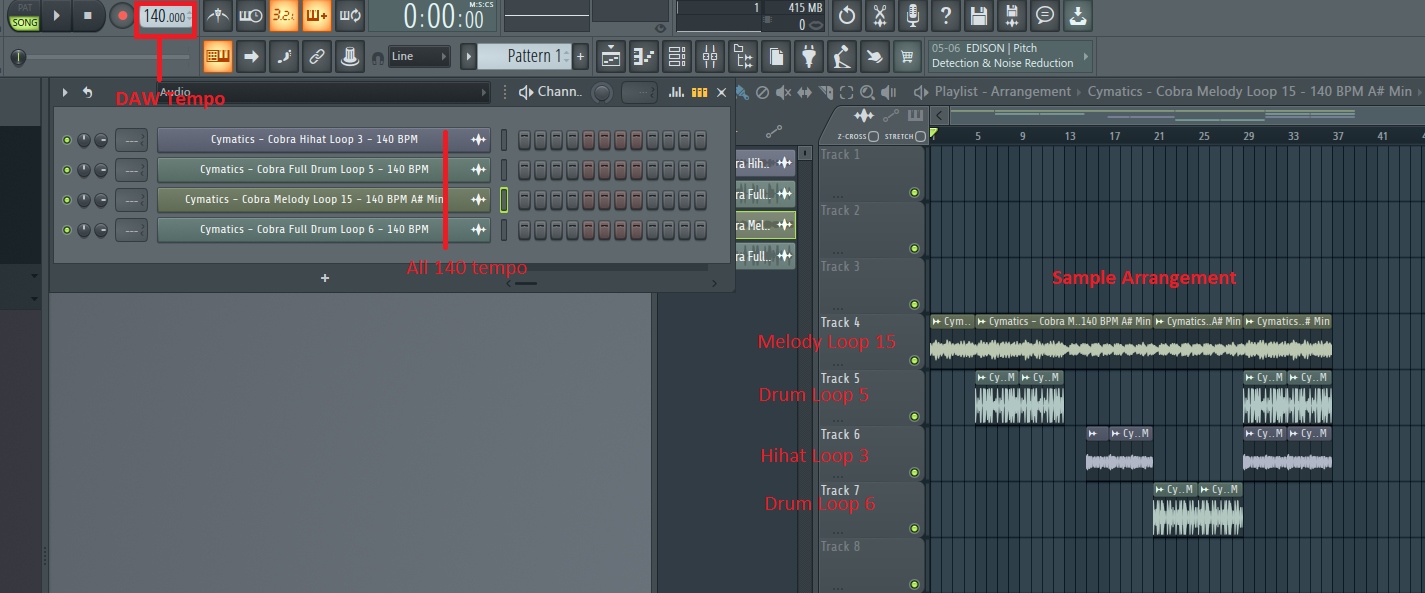
Task: Select the Pattern 1 selector
Action: click(524, 57)
